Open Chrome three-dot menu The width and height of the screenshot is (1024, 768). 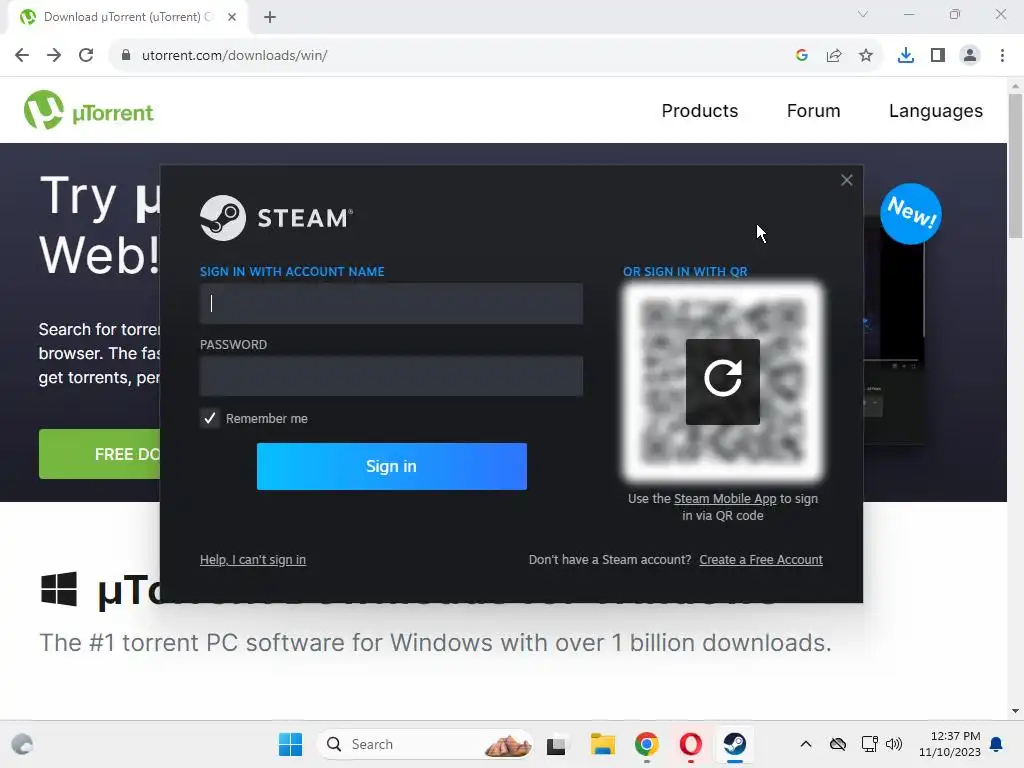click(1002, 56)
